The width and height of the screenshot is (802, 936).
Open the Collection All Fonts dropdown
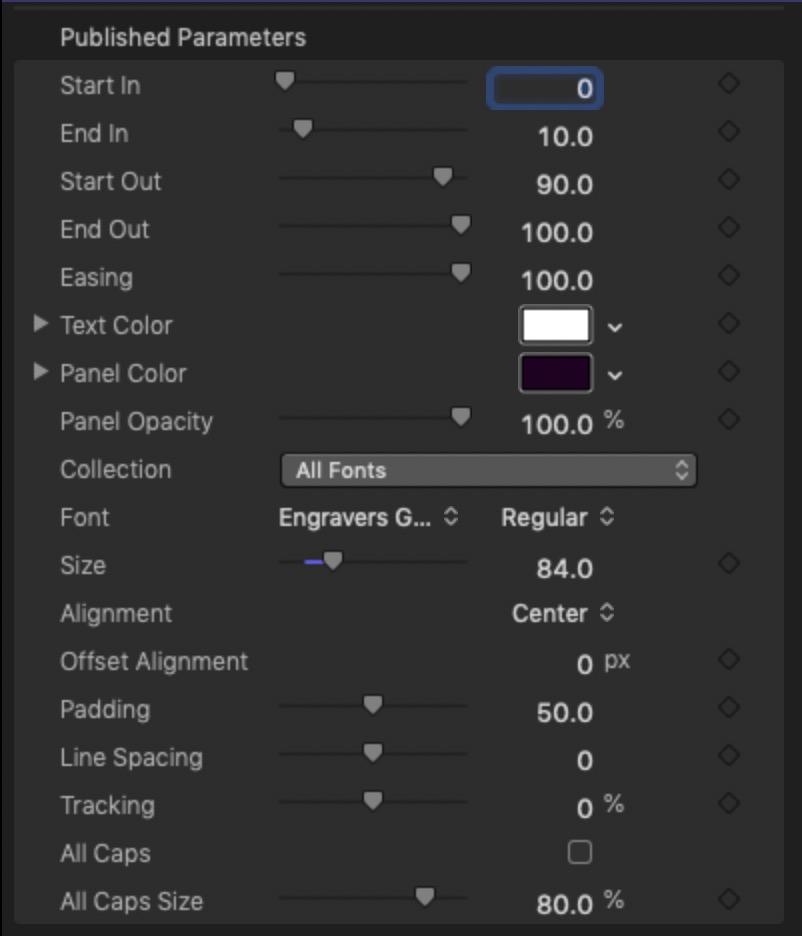pos(488,470)
